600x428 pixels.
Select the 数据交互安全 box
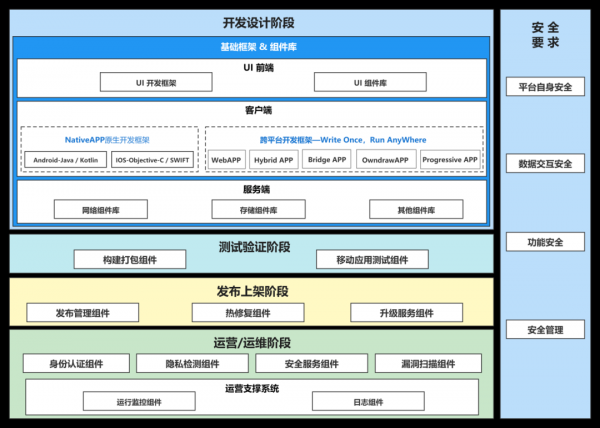click(546, 164)
